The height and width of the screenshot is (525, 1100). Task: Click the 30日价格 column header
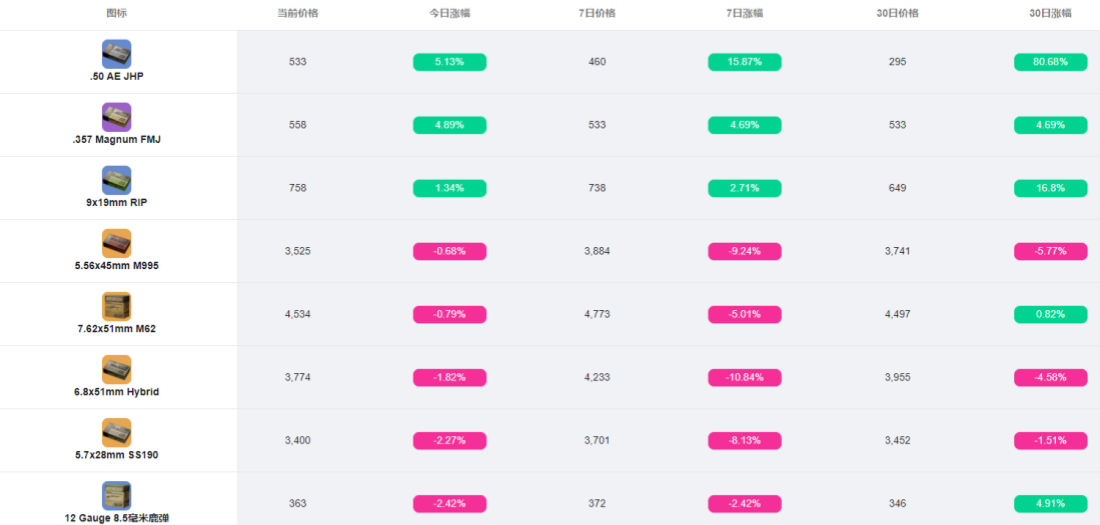pos(897,13)
